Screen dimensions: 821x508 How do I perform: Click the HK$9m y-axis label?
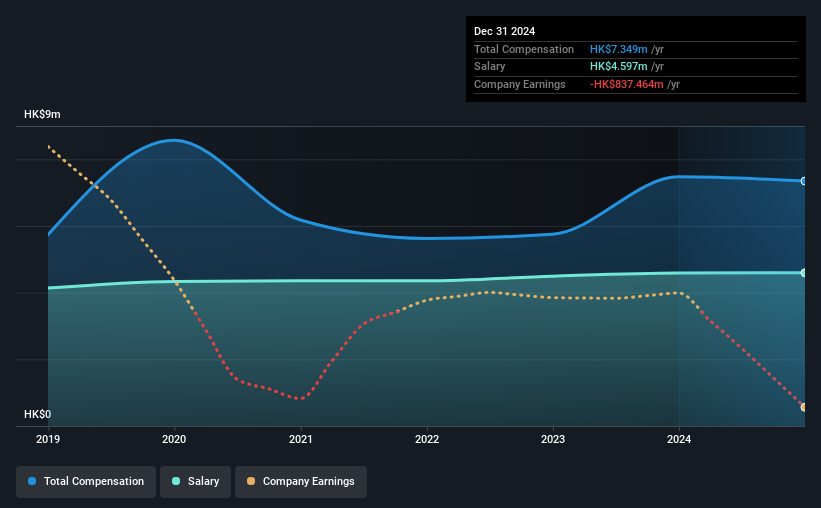(x=42, y=114)
